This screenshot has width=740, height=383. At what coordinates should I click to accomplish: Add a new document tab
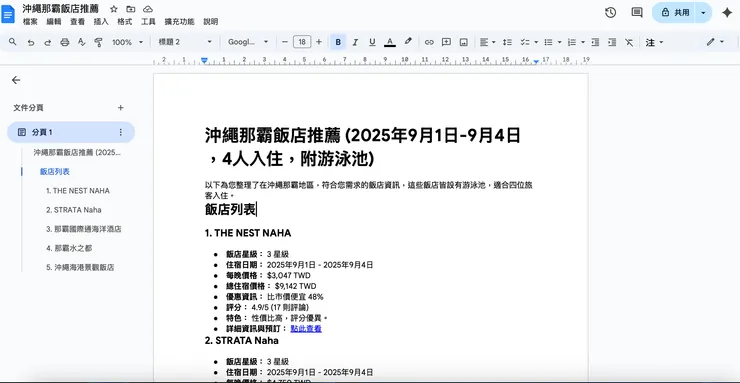point(120,108)
